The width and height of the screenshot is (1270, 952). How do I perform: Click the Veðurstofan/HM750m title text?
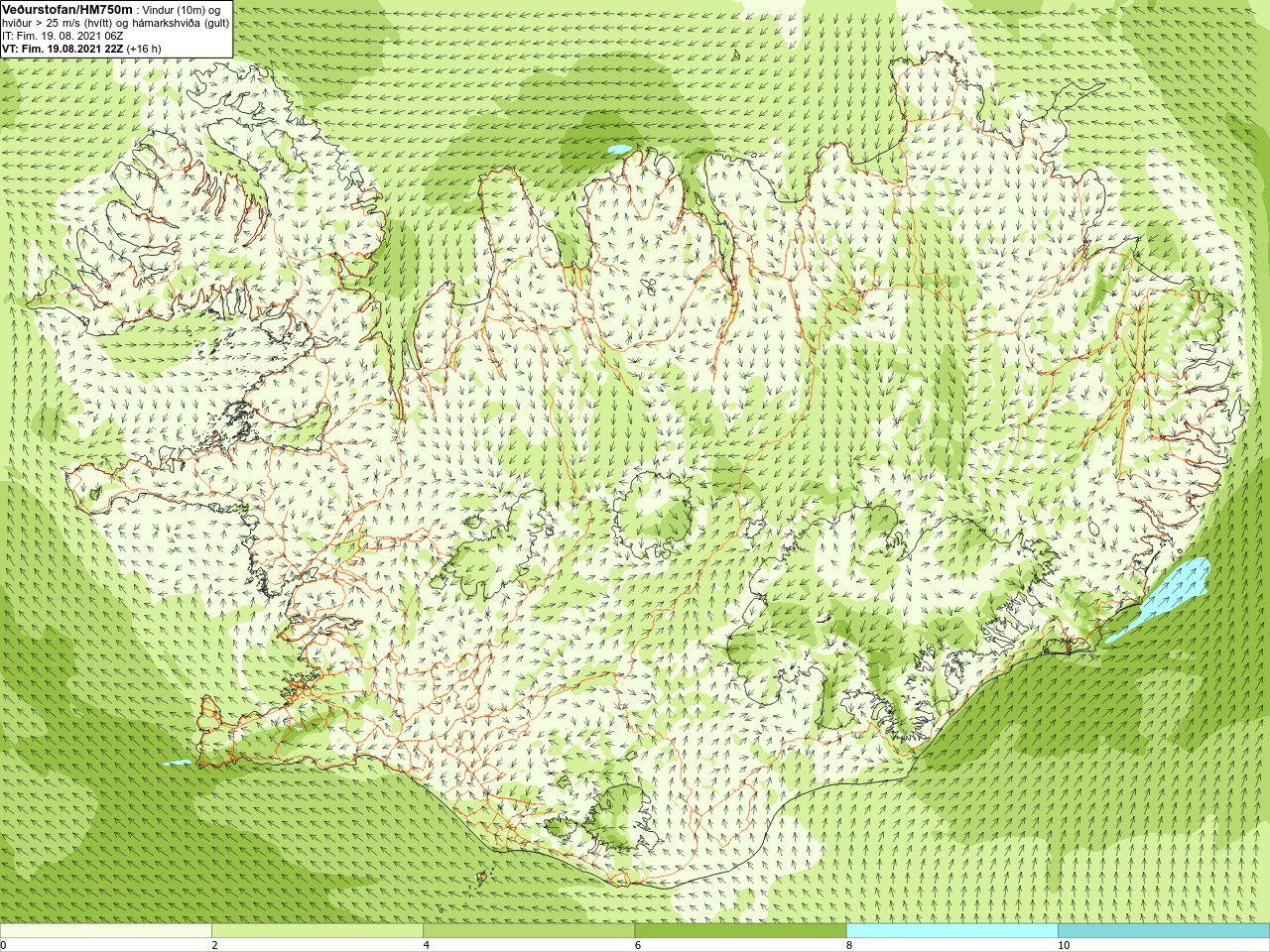[66, 9]
